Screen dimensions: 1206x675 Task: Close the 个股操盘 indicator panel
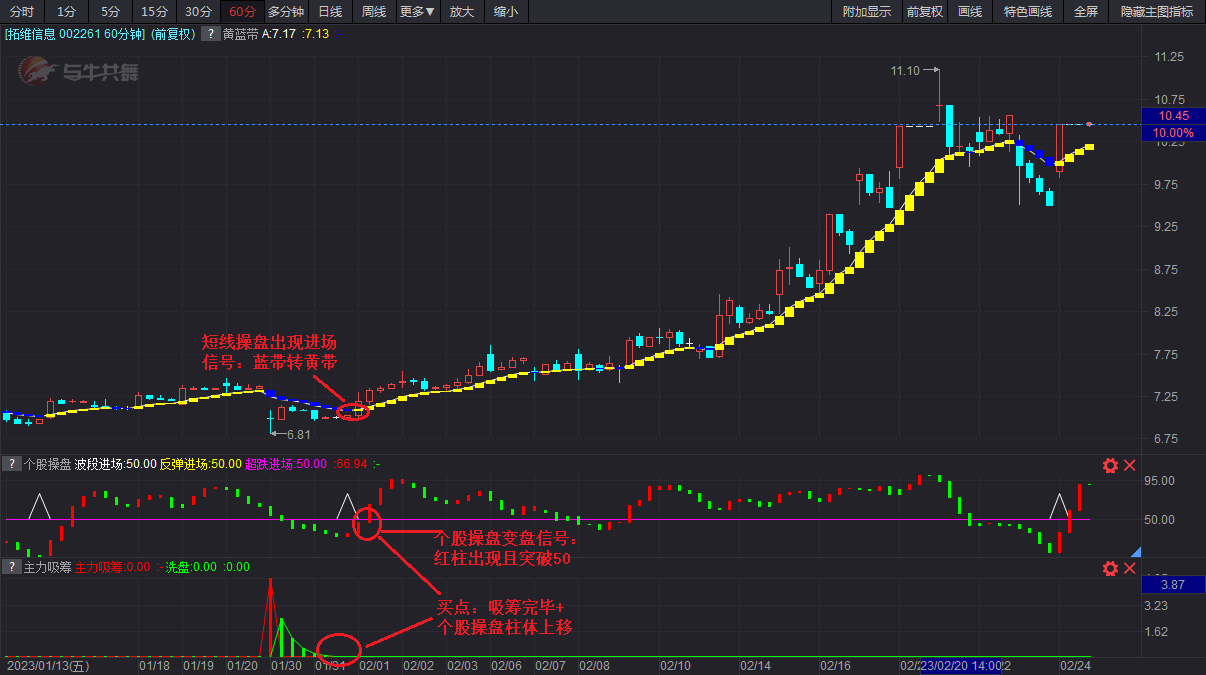tap(1130, 465)
